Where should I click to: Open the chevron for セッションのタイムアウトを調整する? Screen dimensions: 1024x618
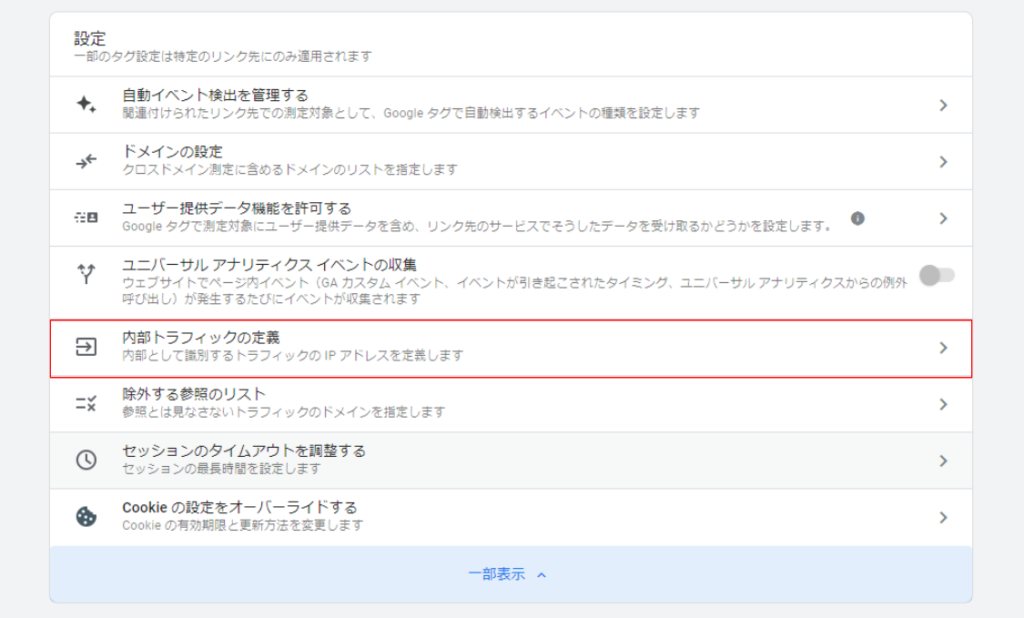[943, 461]
